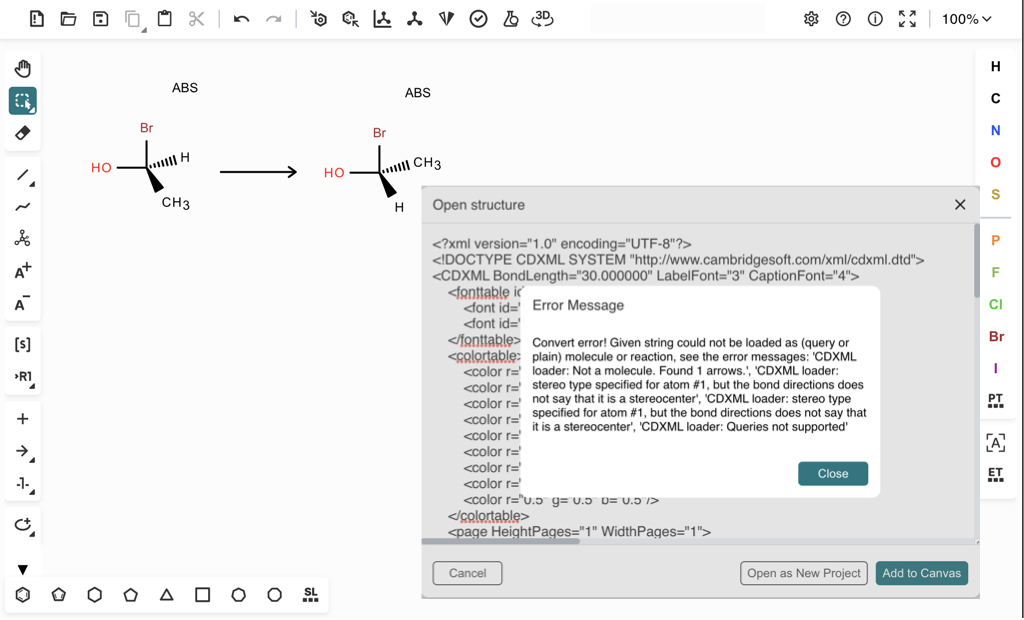Image resolution: width=1024 pixels, height=620 pixels.
Task: Click the horizontal scrollbar in structure text
Action: point(500,541)
